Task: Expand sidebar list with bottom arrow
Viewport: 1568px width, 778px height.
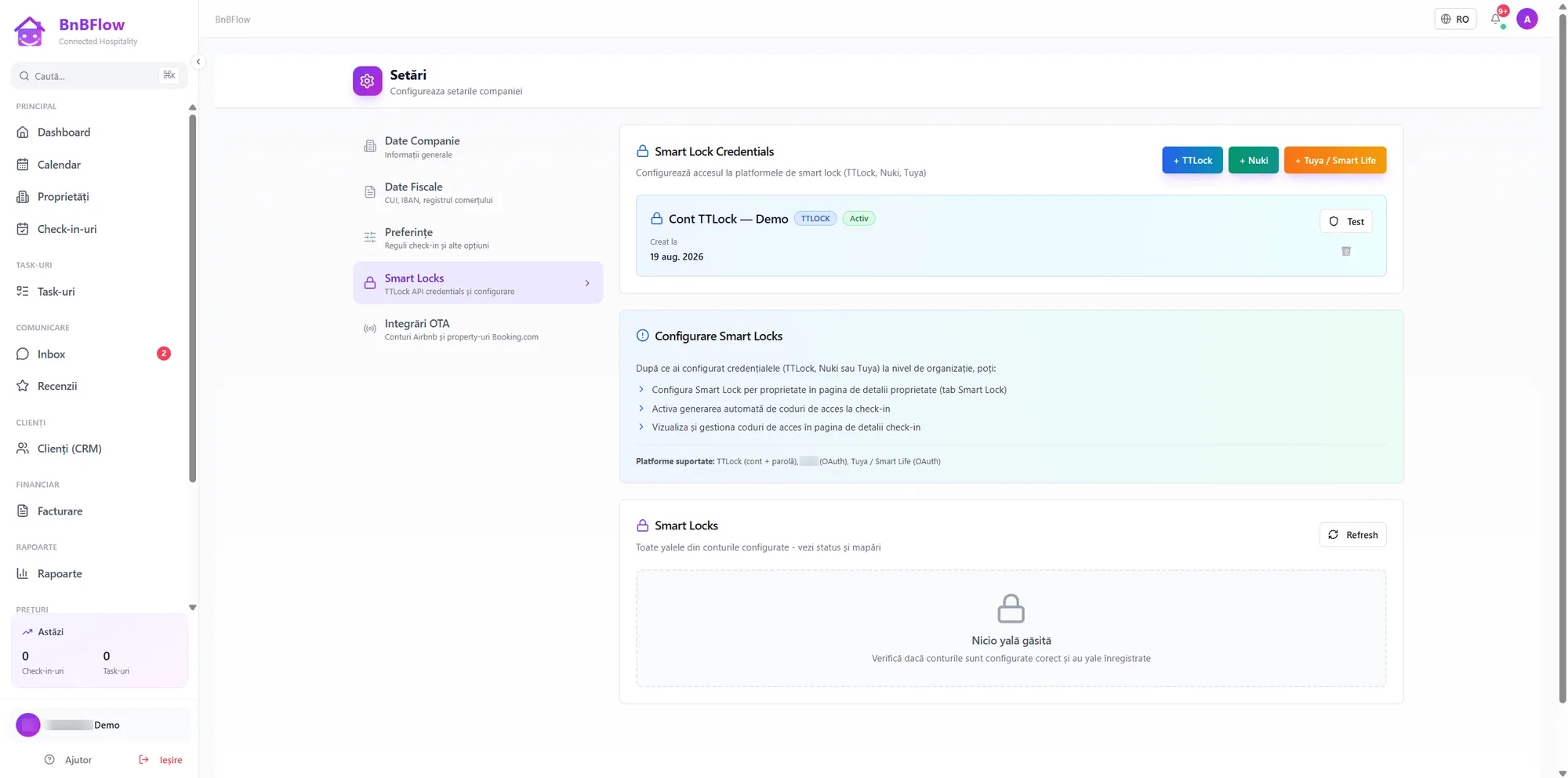Action: tap(192, 608)
